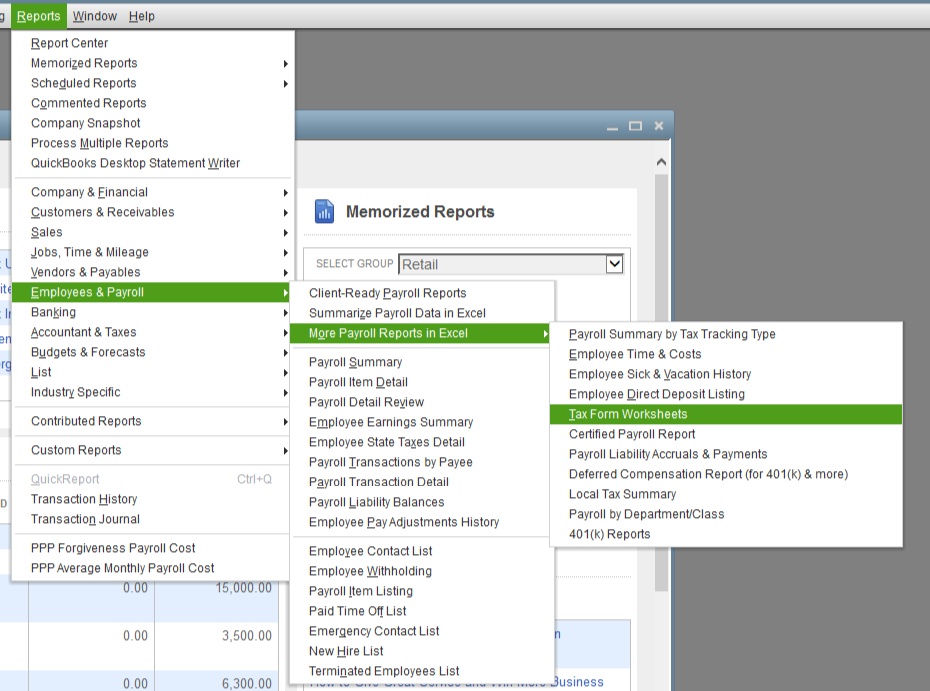930x691 pixels.
Task: Choose Commented Reports
Action: pos(152,103)
